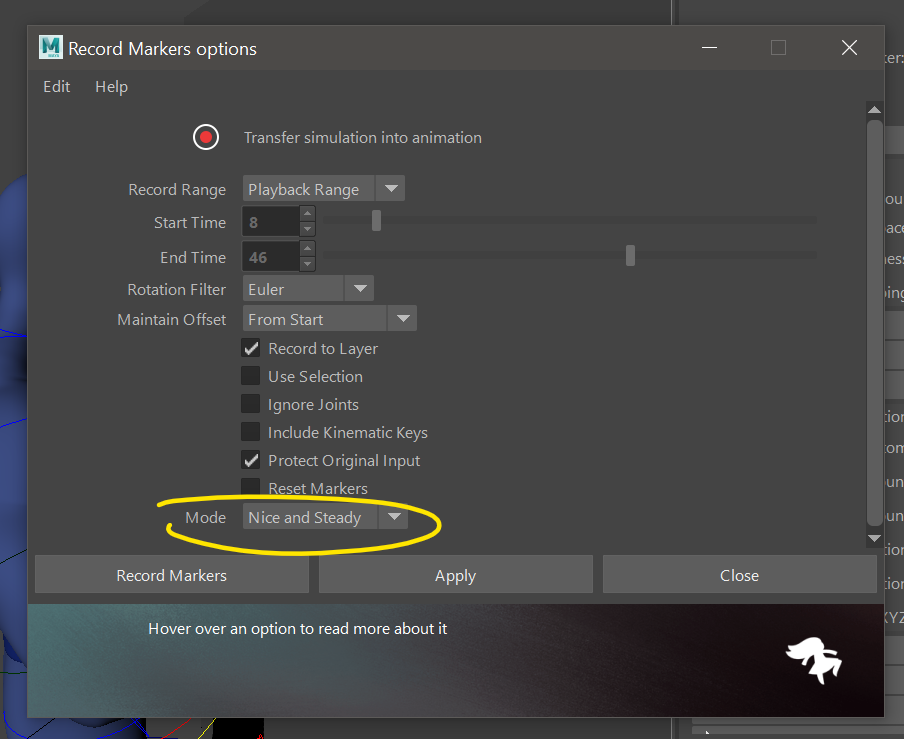Click the End Time slider handle
The image size is (904, 739).
[x=630, y=256]
